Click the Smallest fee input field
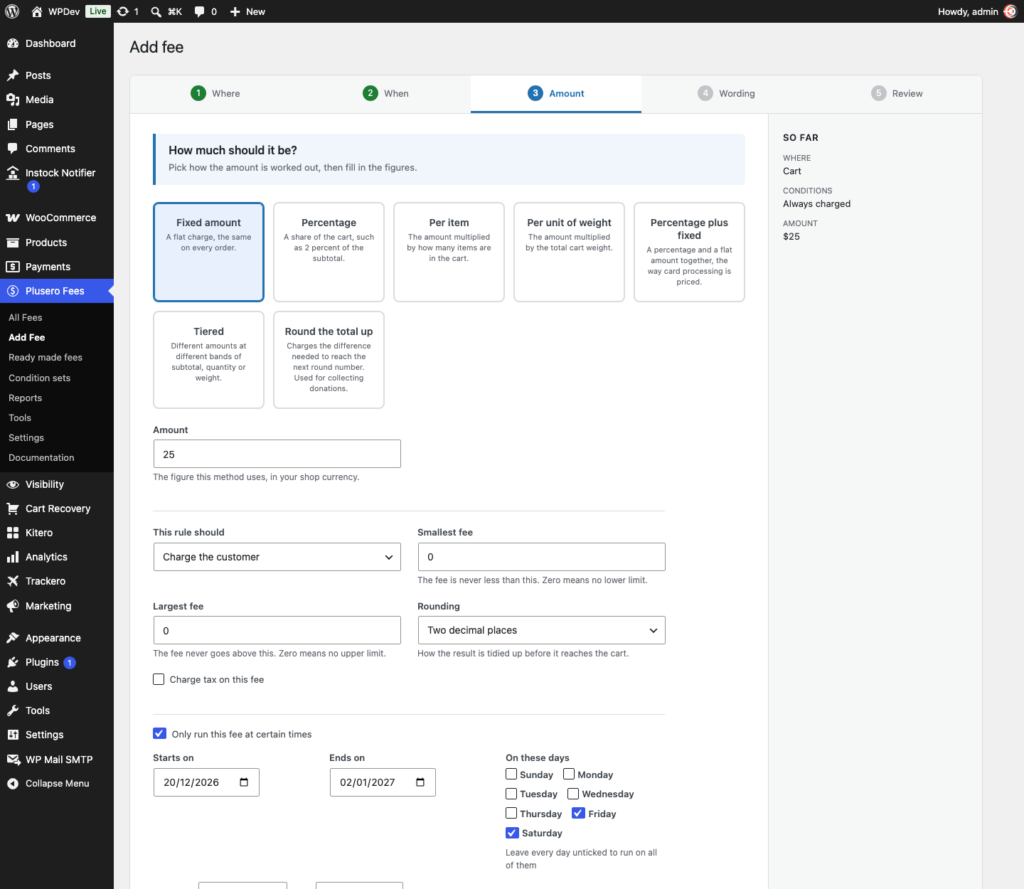Screen dimensions: 1024x889 pyautogui.click(x=541, y=557)
